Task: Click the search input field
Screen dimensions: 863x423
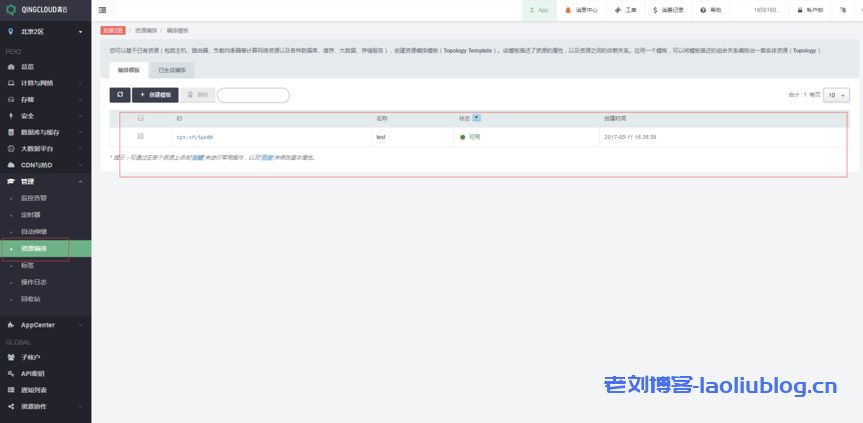Action: click(253, 95)
